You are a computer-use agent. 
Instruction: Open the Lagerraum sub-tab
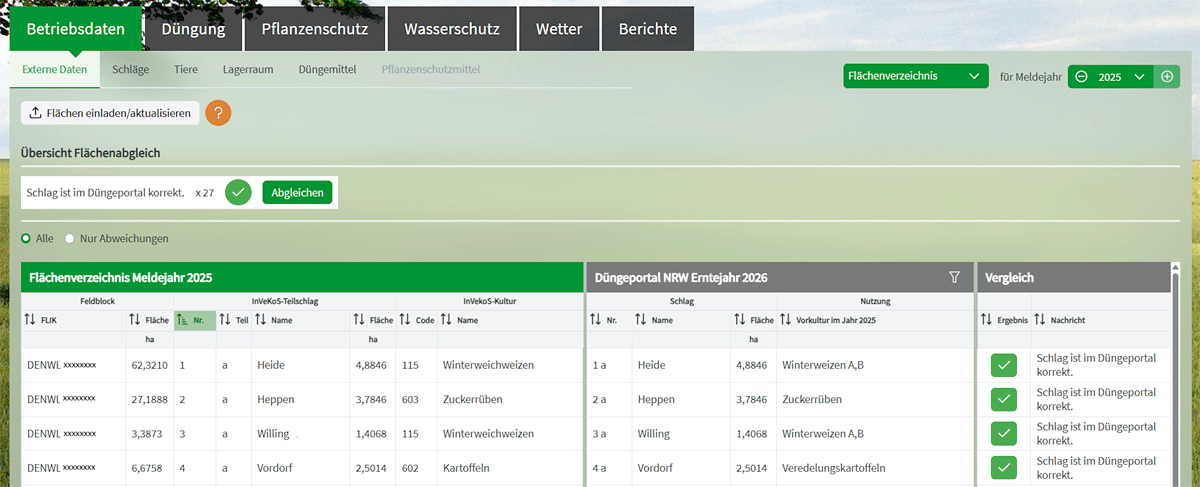pos(248,70)
